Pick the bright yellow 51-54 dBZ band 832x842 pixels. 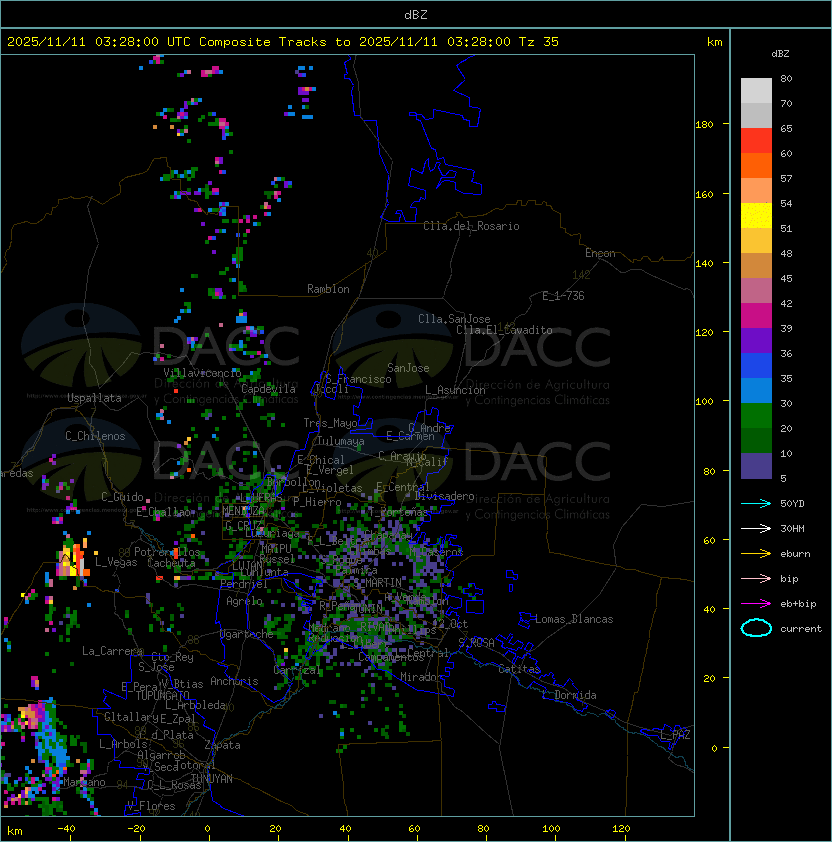756,216
